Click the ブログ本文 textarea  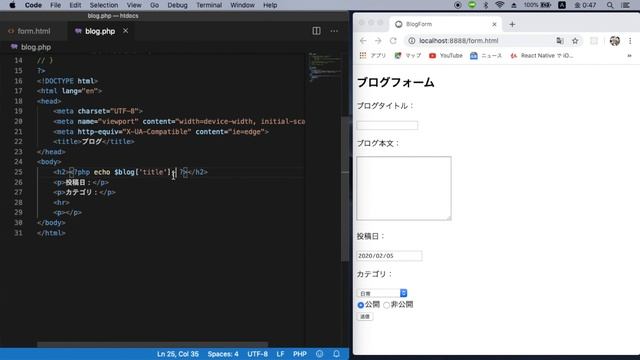404,188
